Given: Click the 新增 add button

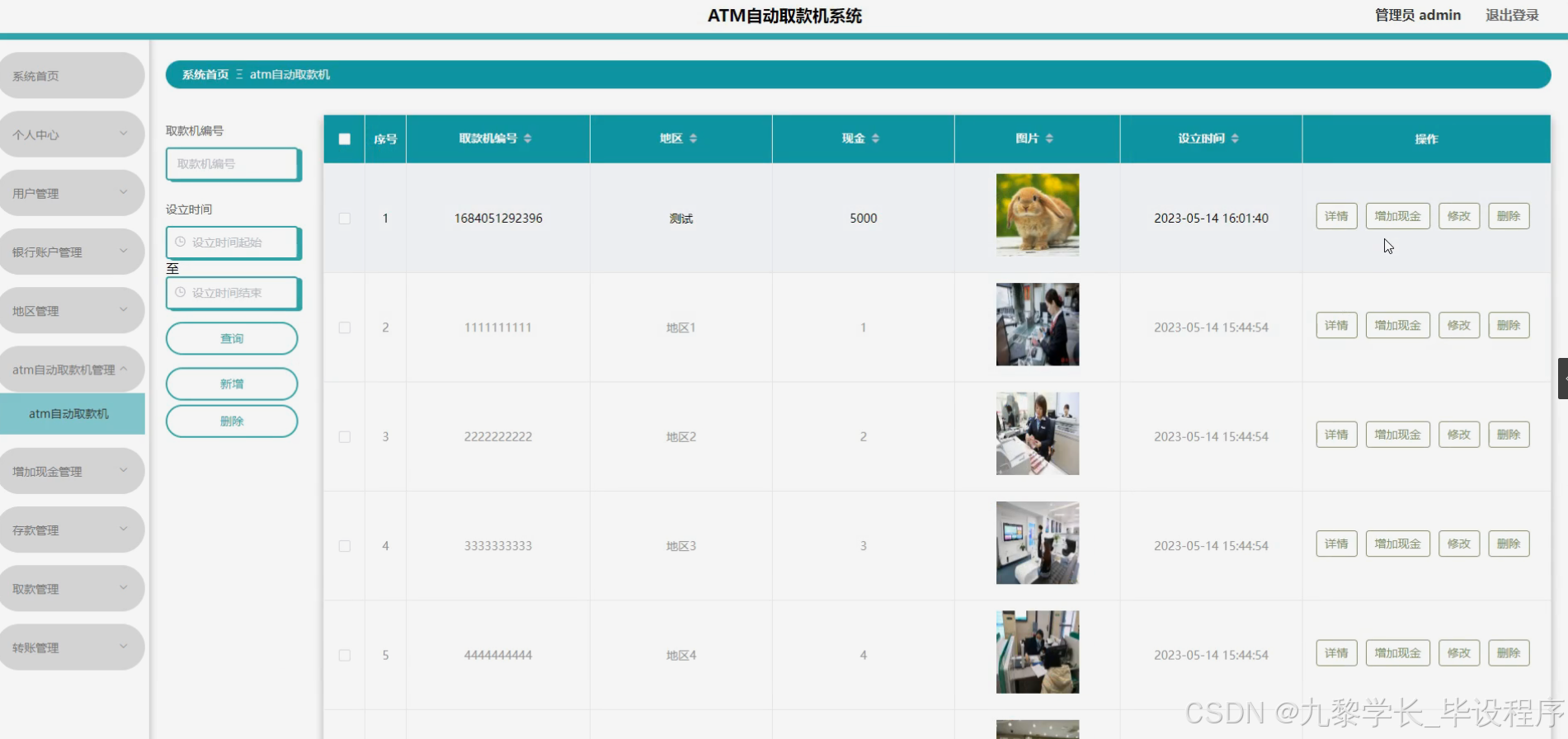Looking at the screenshot, I should (232, 384).
